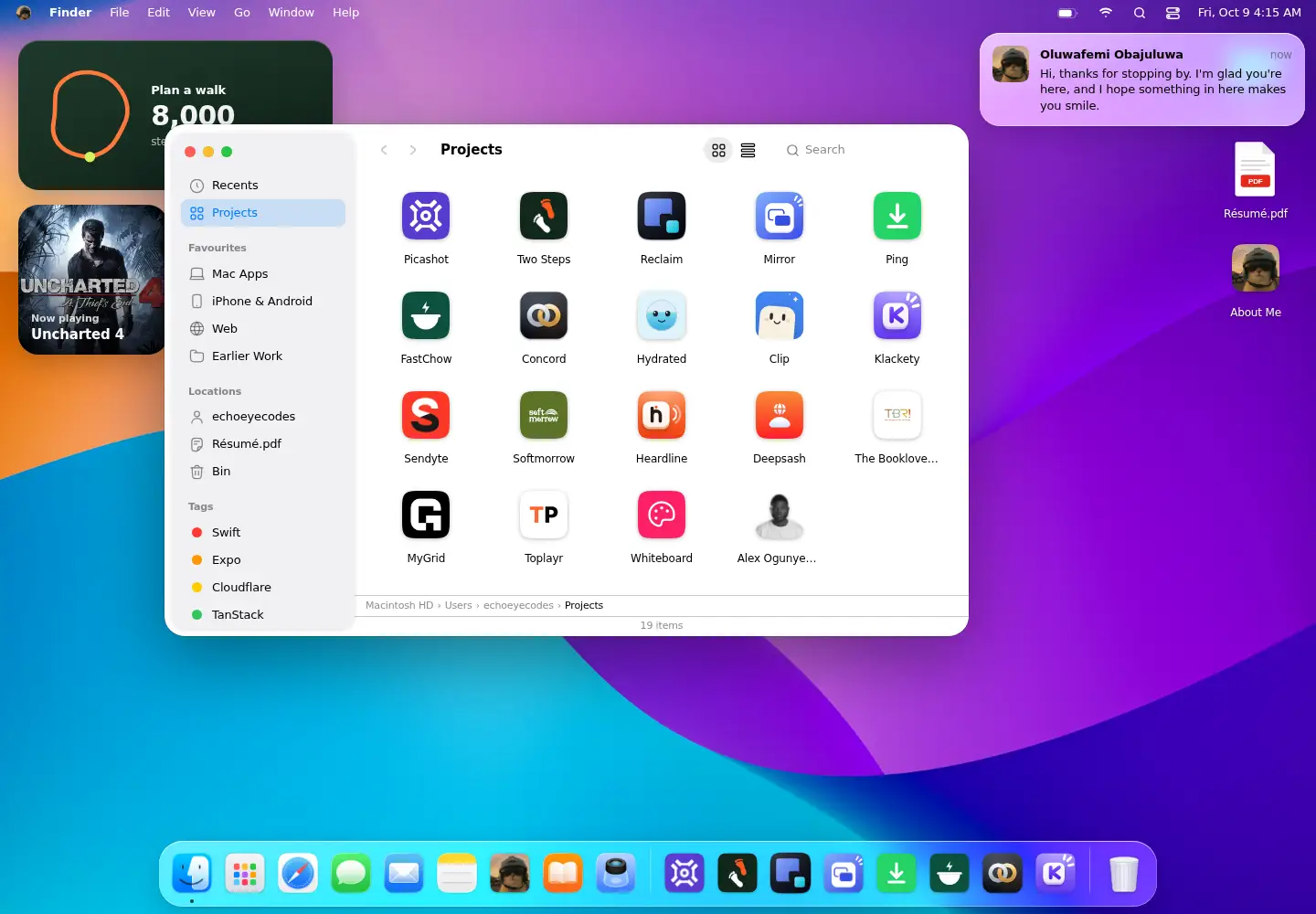Open the Window menu

click(x=292, y=13)
